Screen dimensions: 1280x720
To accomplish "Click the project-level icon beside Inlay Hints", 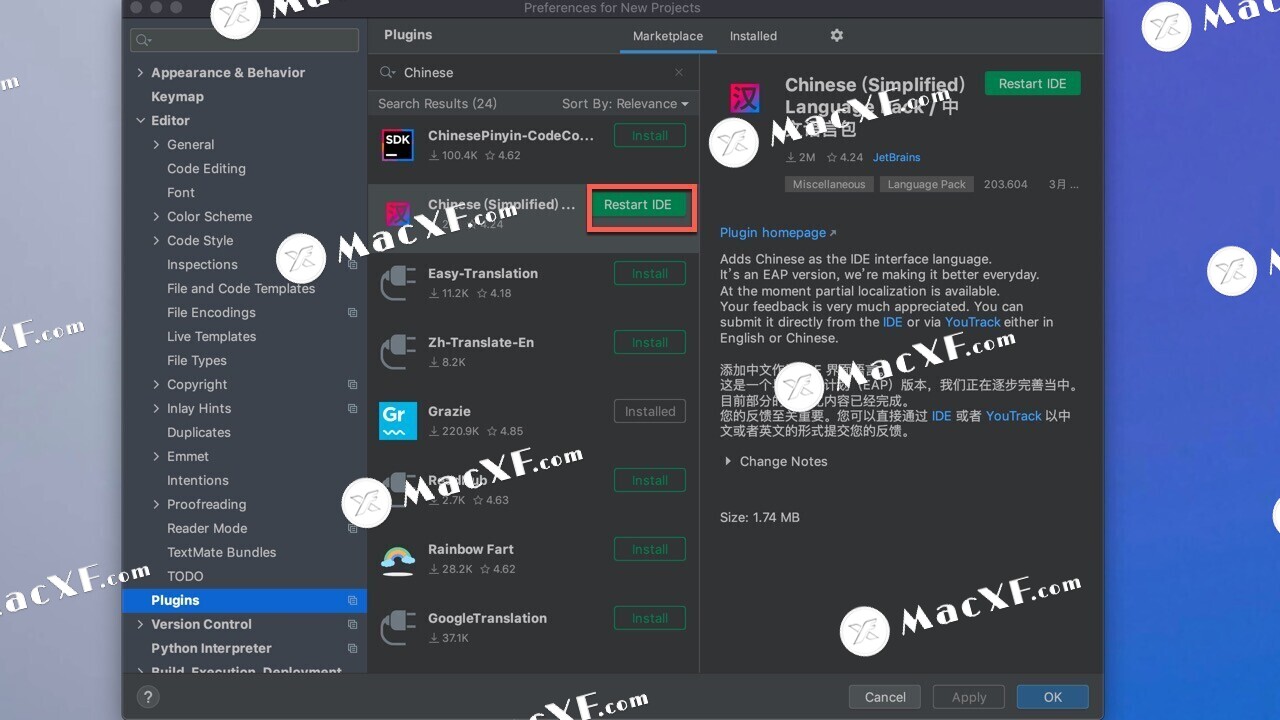I will tap(352, 408).
